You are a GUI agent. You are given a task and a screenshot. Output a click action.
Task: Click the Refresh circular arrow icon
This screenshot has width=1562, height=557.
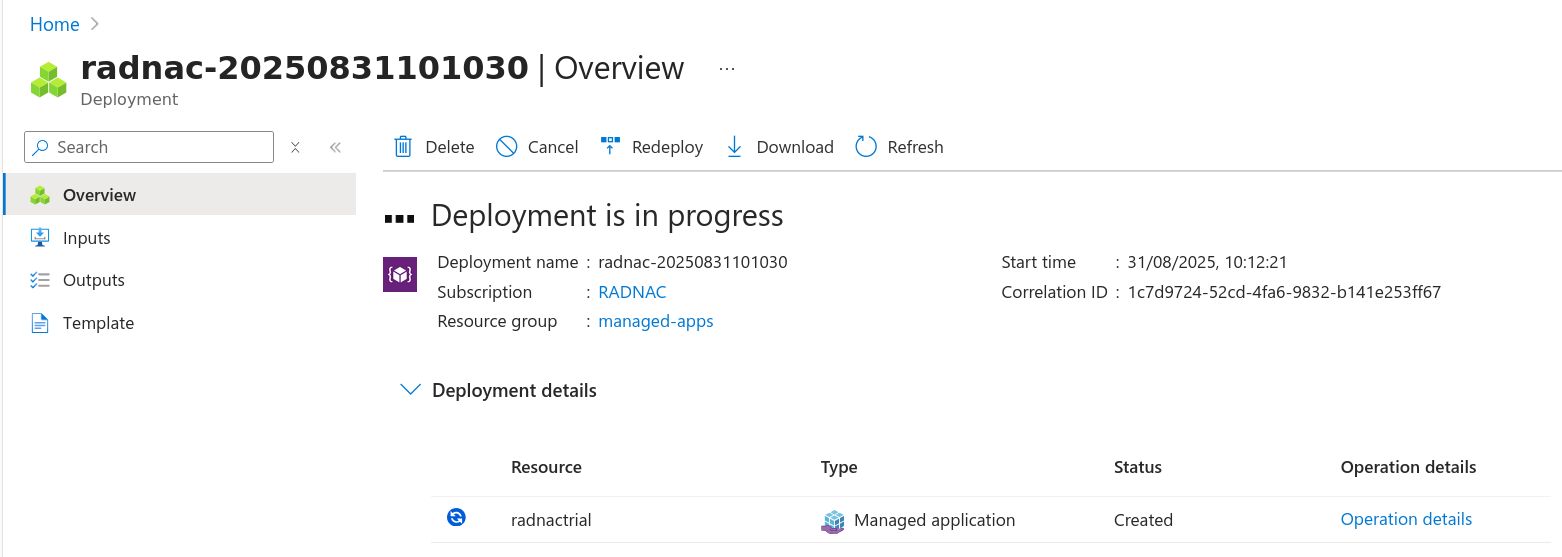coord(866,147)
